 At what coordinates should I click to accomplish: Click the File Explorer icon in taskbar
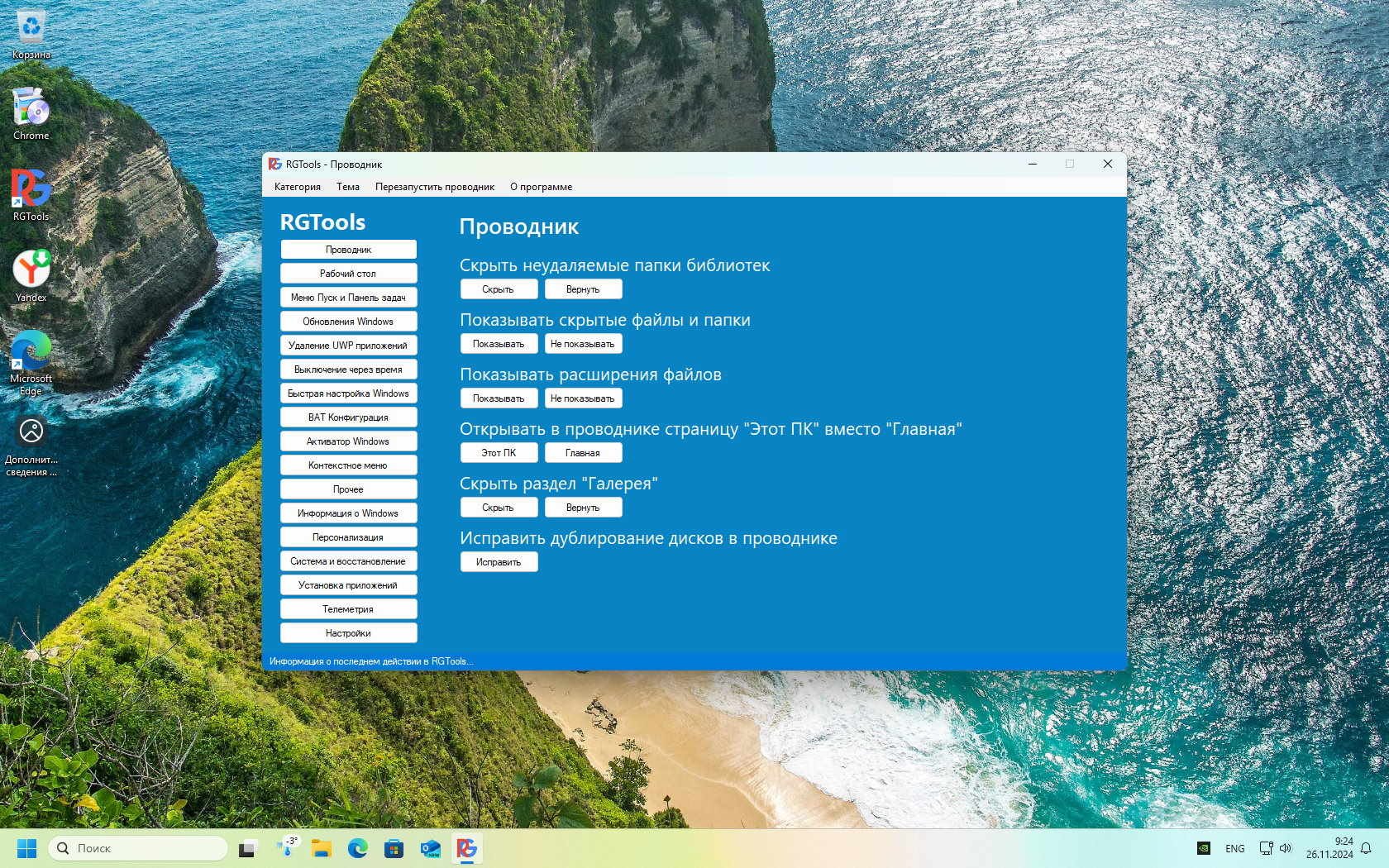(321, 848)
